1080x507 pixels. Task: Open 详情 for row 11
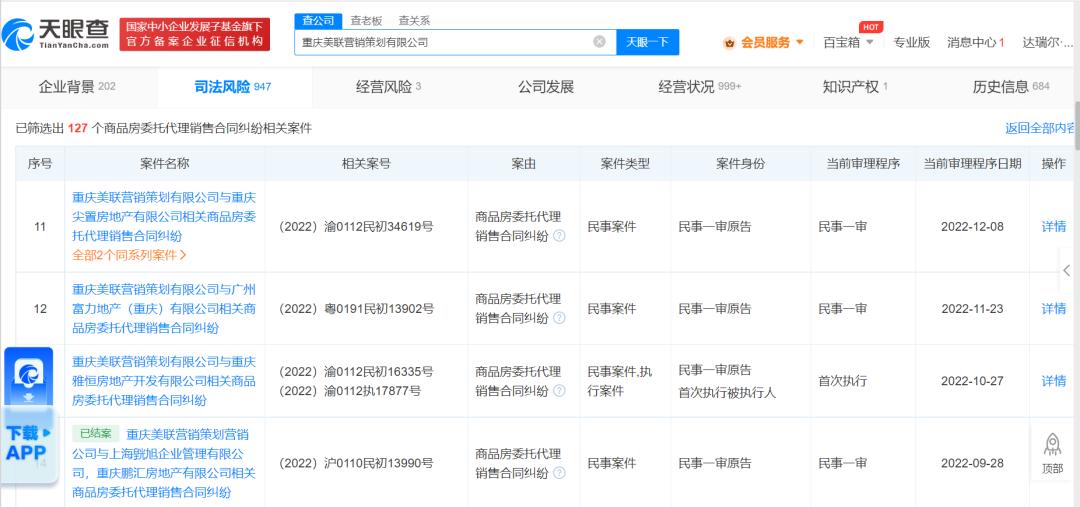click(x=1053, y=226)
